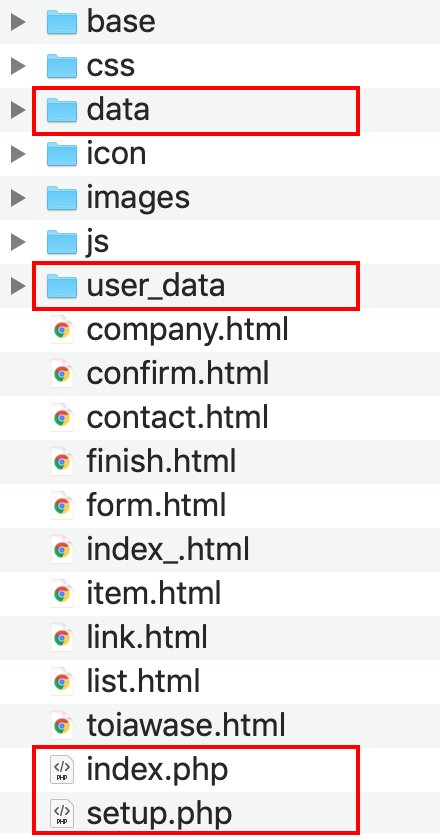Select the finish.html file name
This screenshot has height=840, width=440.
point(161,462)
